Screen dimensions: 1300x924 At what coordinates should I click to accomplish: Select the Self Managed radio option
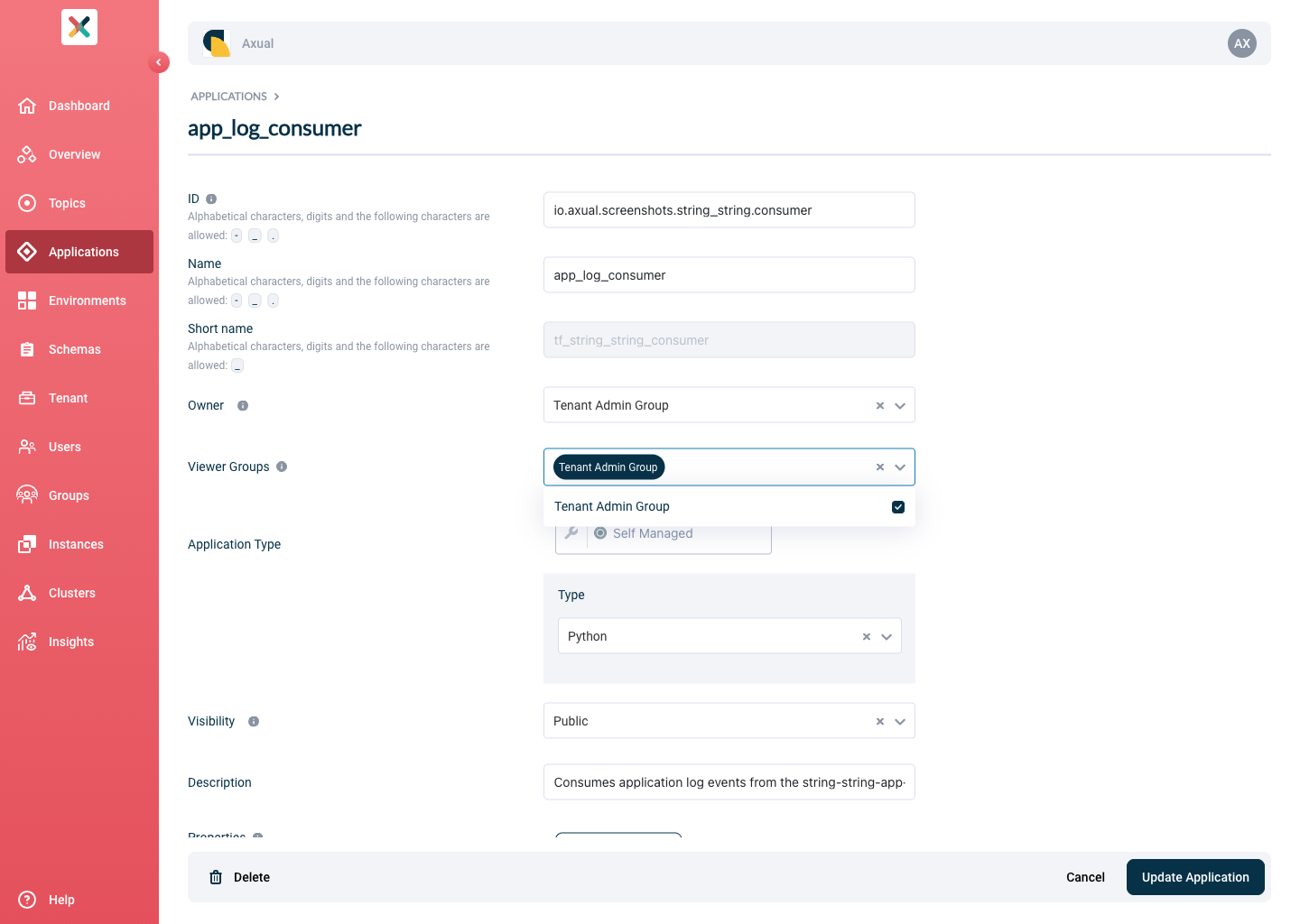click(x=600, y=533)
